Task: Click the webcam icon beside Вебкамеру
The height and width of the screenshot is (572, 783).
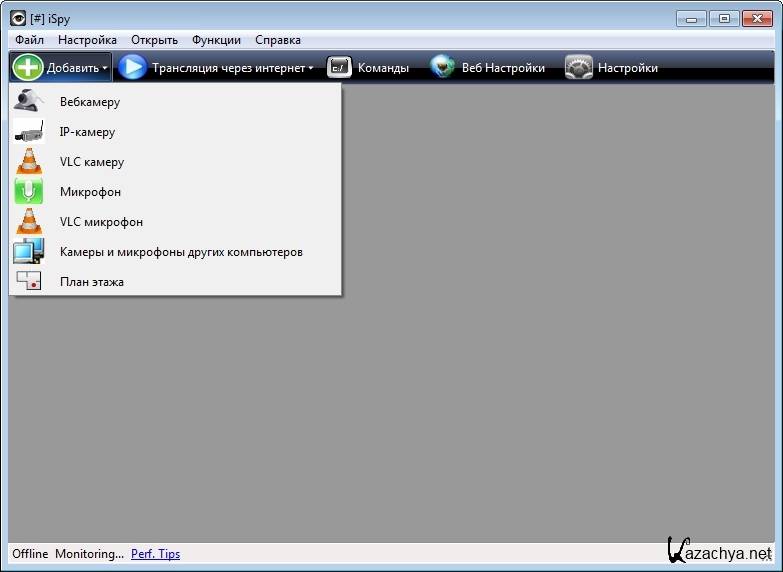Action: (x=29, y=102)
